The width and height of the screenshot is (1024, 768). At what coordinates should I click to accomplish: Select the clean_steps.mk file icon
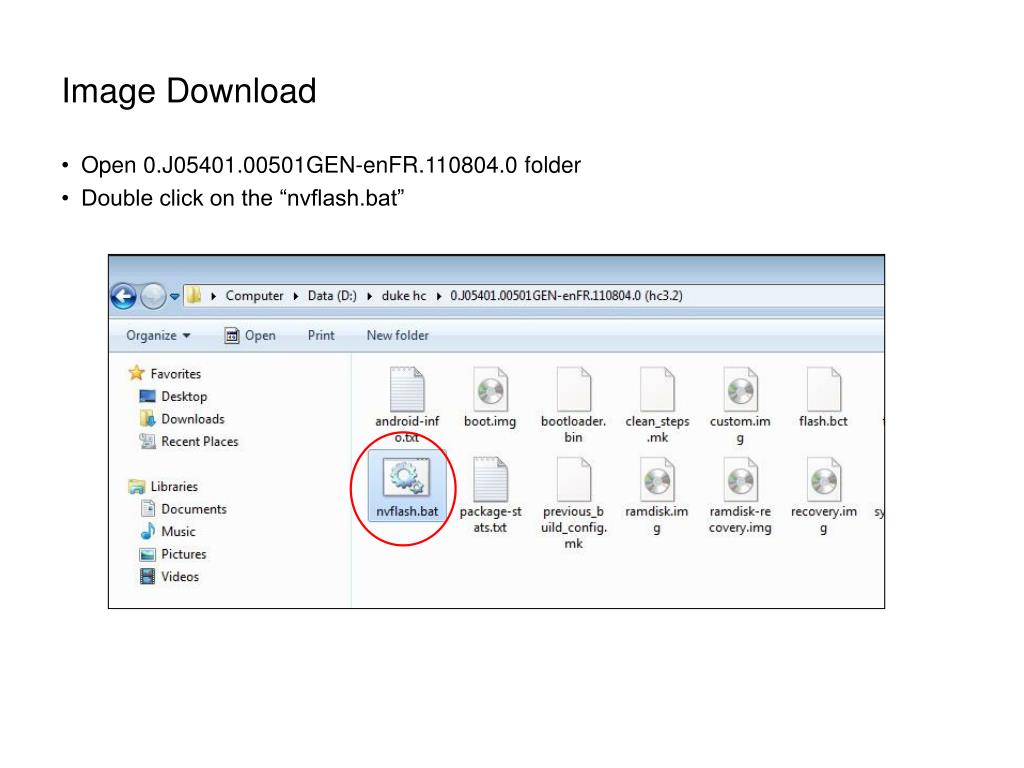pyautogui.click(x=657, y=389)
